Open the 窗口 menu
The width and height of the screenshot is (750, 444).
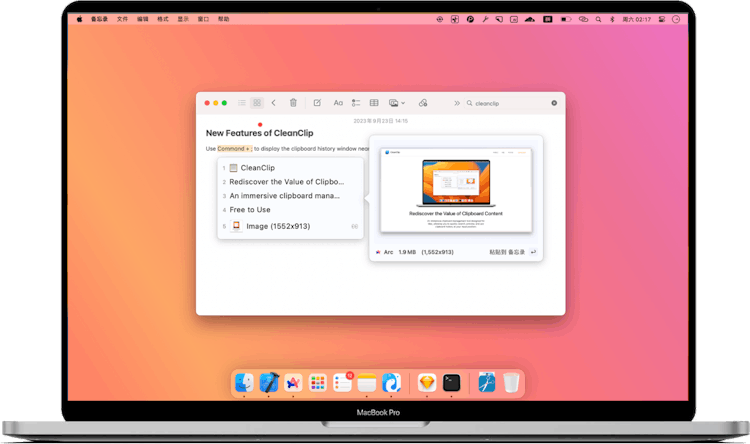click(203, 19)
